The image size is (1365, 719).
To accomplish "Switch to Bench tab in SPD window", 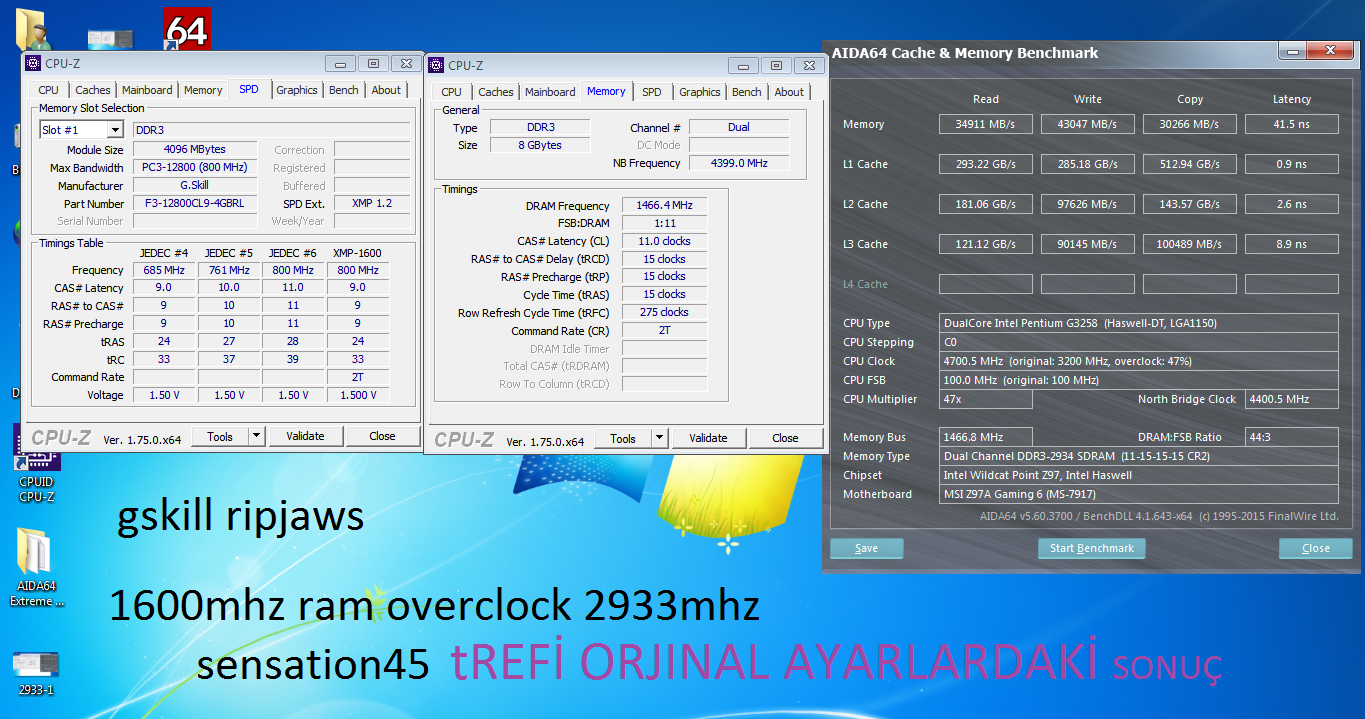I will (x=344, y=90).
